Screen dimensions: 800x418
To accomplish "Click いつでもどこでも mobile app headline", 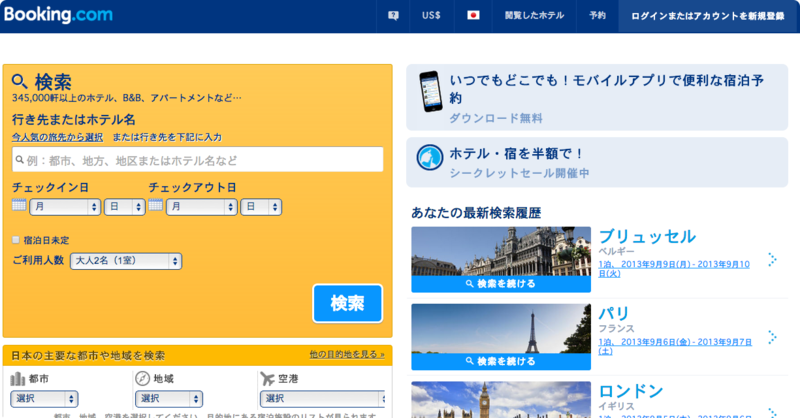I will click(607, 89).
